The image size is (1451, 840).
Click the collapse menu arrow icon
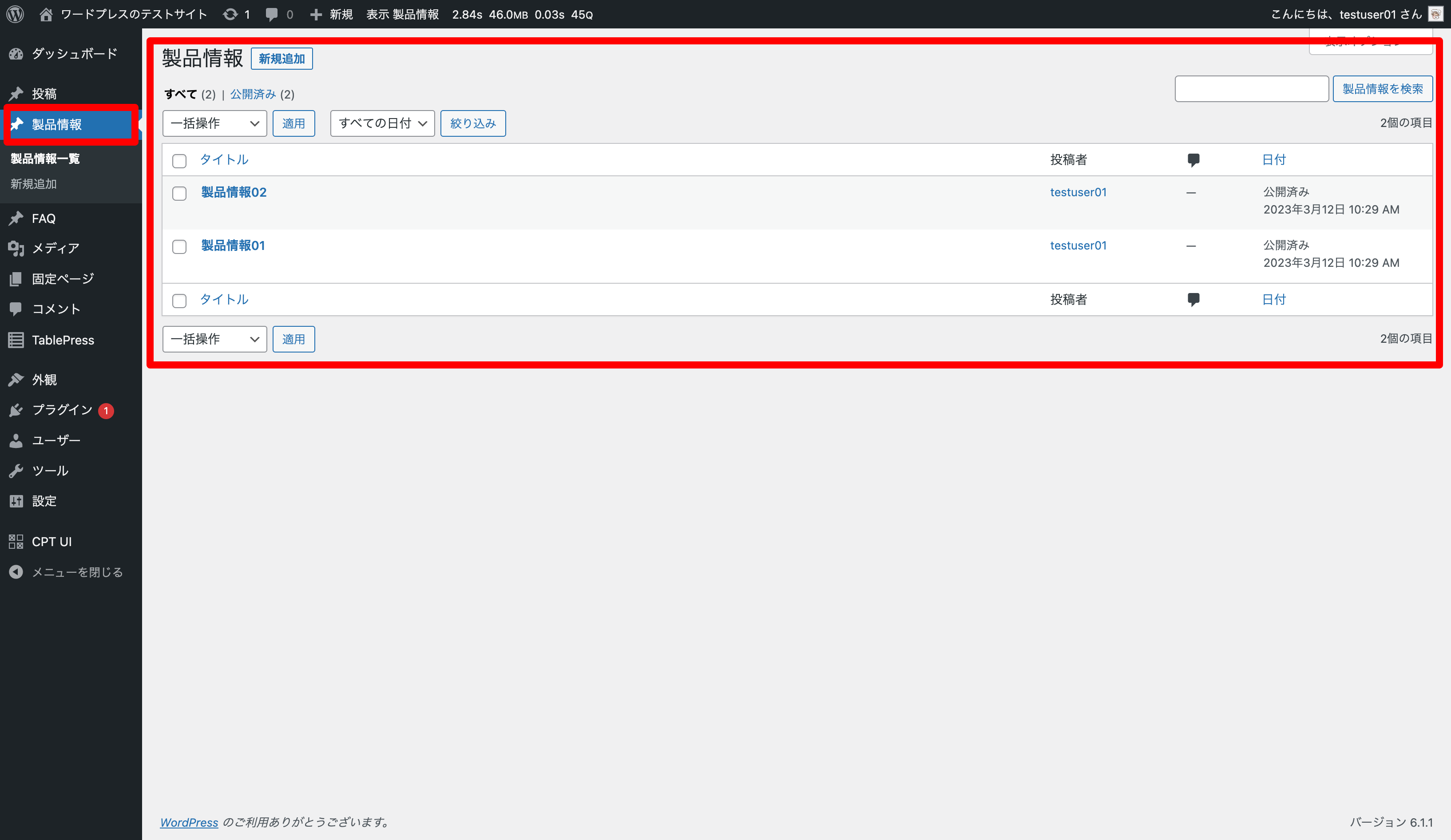tap(16, 572)
